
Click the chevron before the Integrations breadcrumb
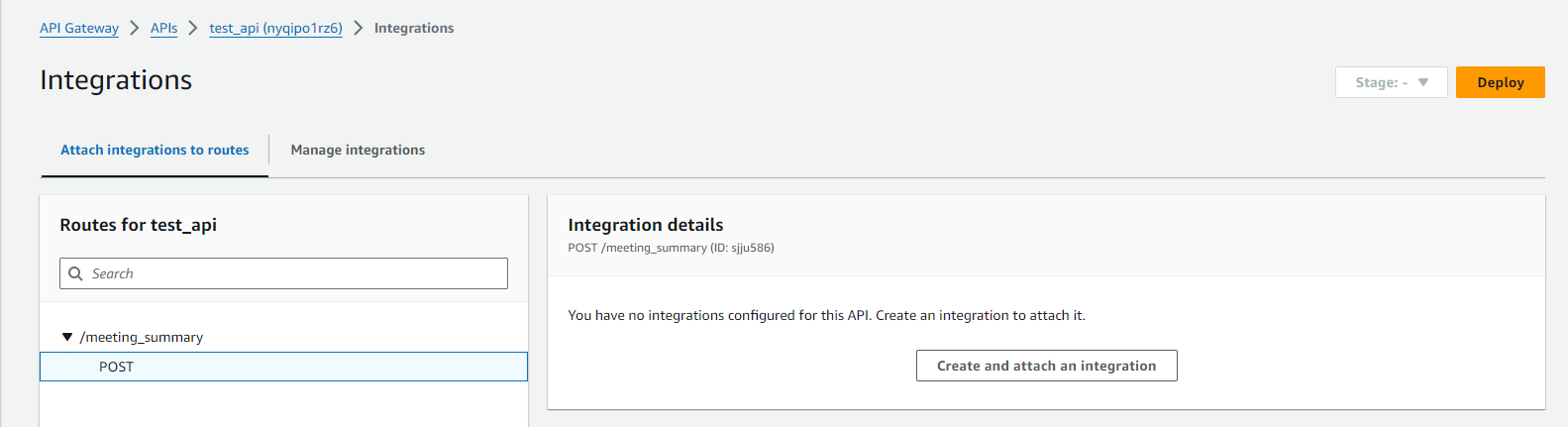359,28
